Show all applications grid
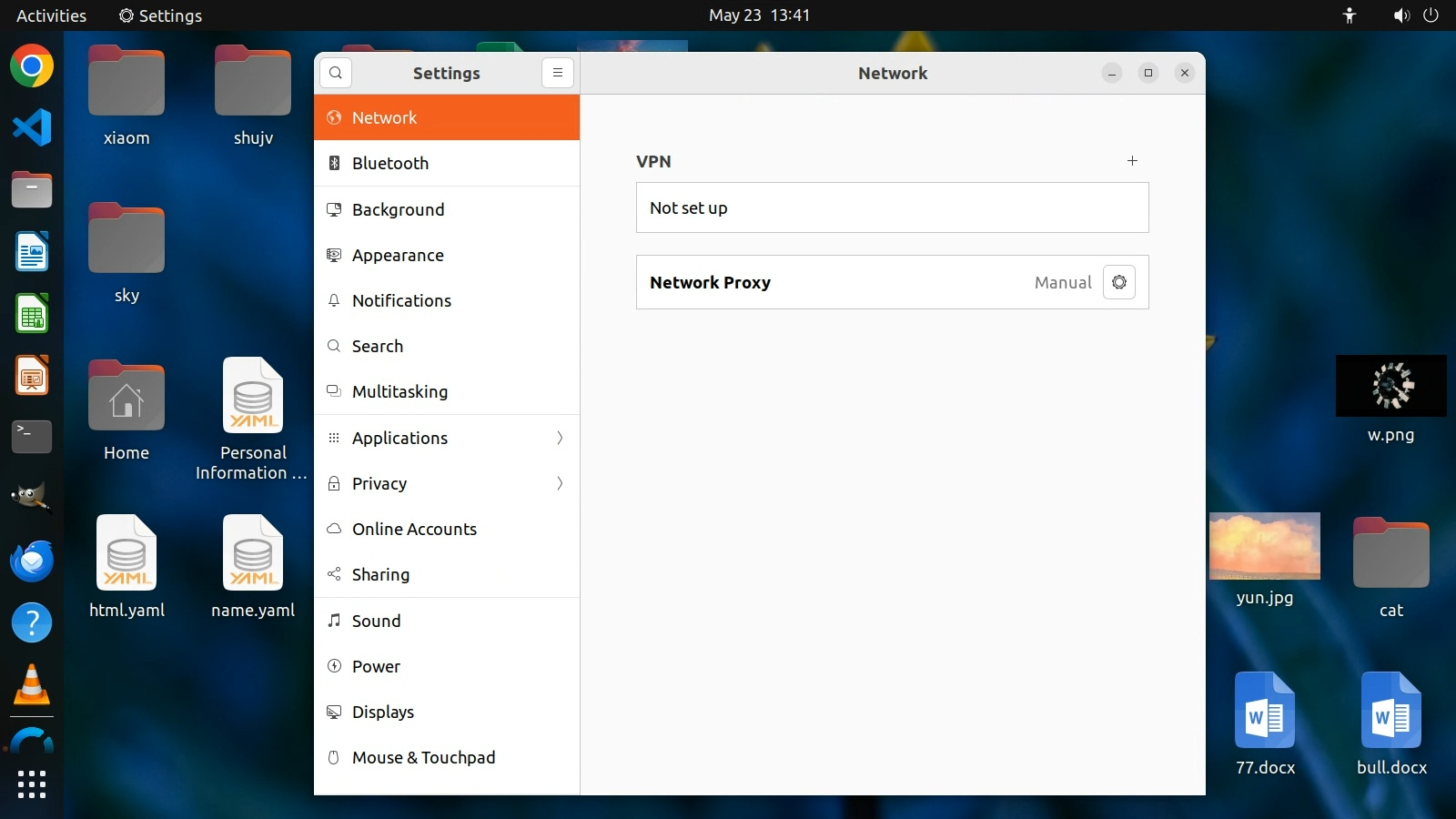1456x819 pixels. [x=32, y=784]
